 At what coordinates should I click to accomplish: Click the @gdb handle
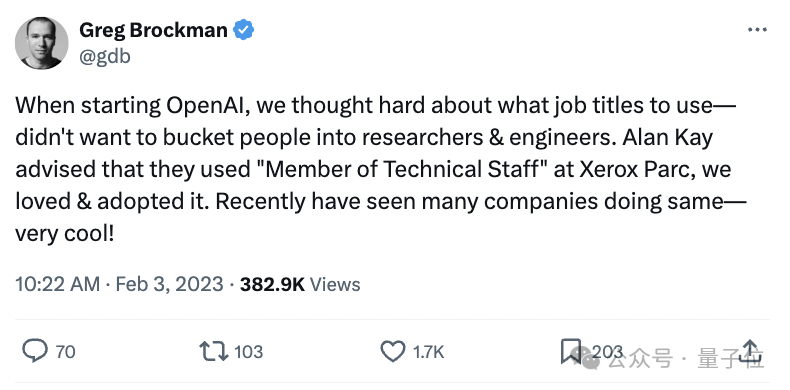point(105,56)
